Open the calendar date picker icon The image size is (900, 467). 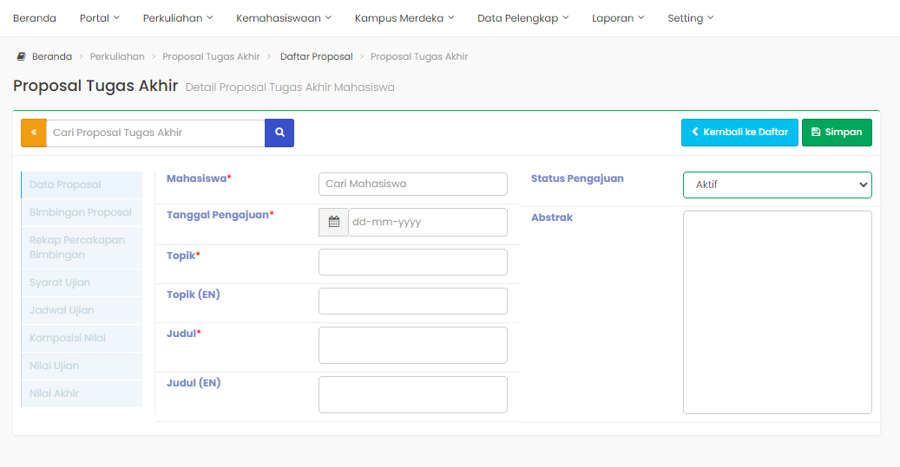pos(334,222)
